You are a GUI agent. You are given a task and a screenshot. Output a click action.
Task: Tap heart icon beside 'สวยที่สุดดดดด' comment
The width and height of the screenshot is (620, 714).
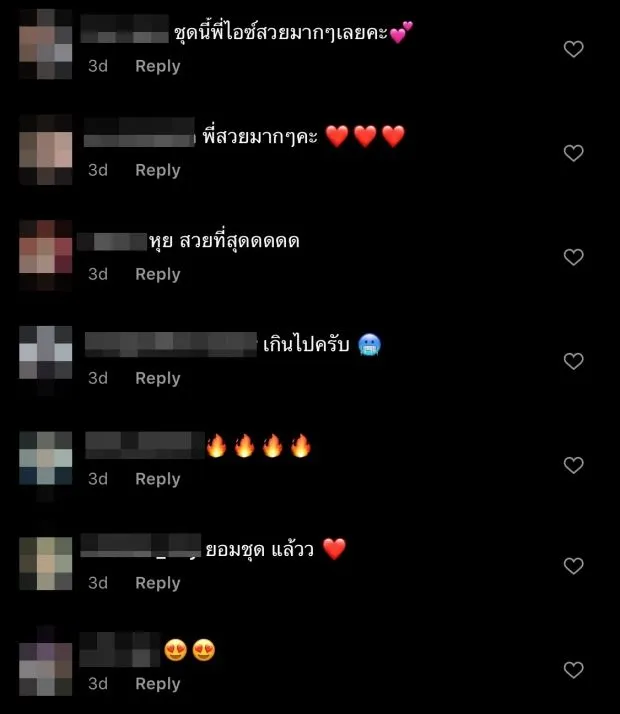[574, 257]
